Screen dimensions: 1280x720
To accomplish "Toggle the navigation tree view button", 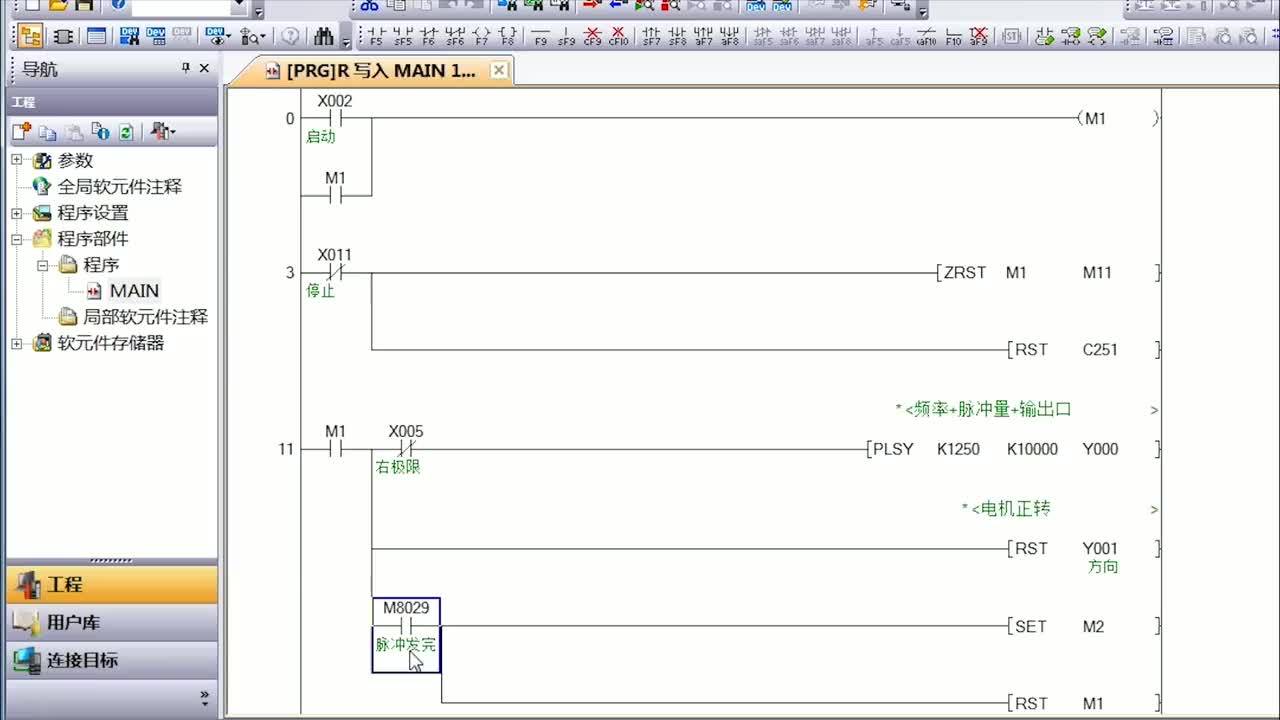I will 30,37.
